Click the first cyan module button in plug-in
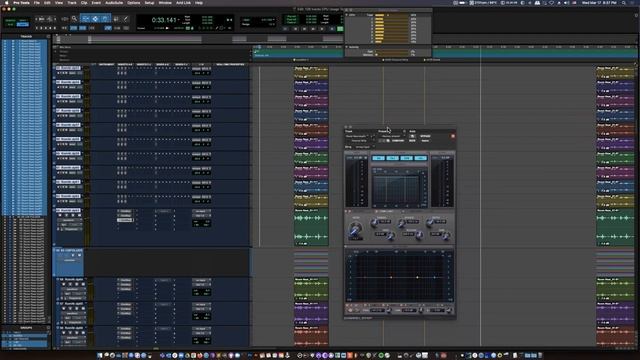Screen dimensions: 640x360 (x=378, y=158)
